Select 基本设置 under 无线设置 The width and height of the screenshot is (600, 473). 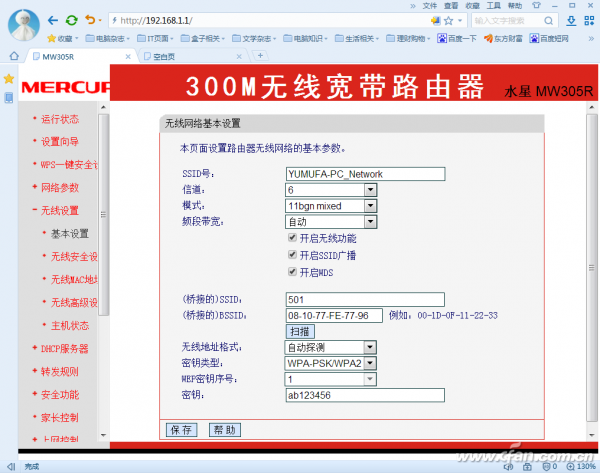[x=70, y=233]
